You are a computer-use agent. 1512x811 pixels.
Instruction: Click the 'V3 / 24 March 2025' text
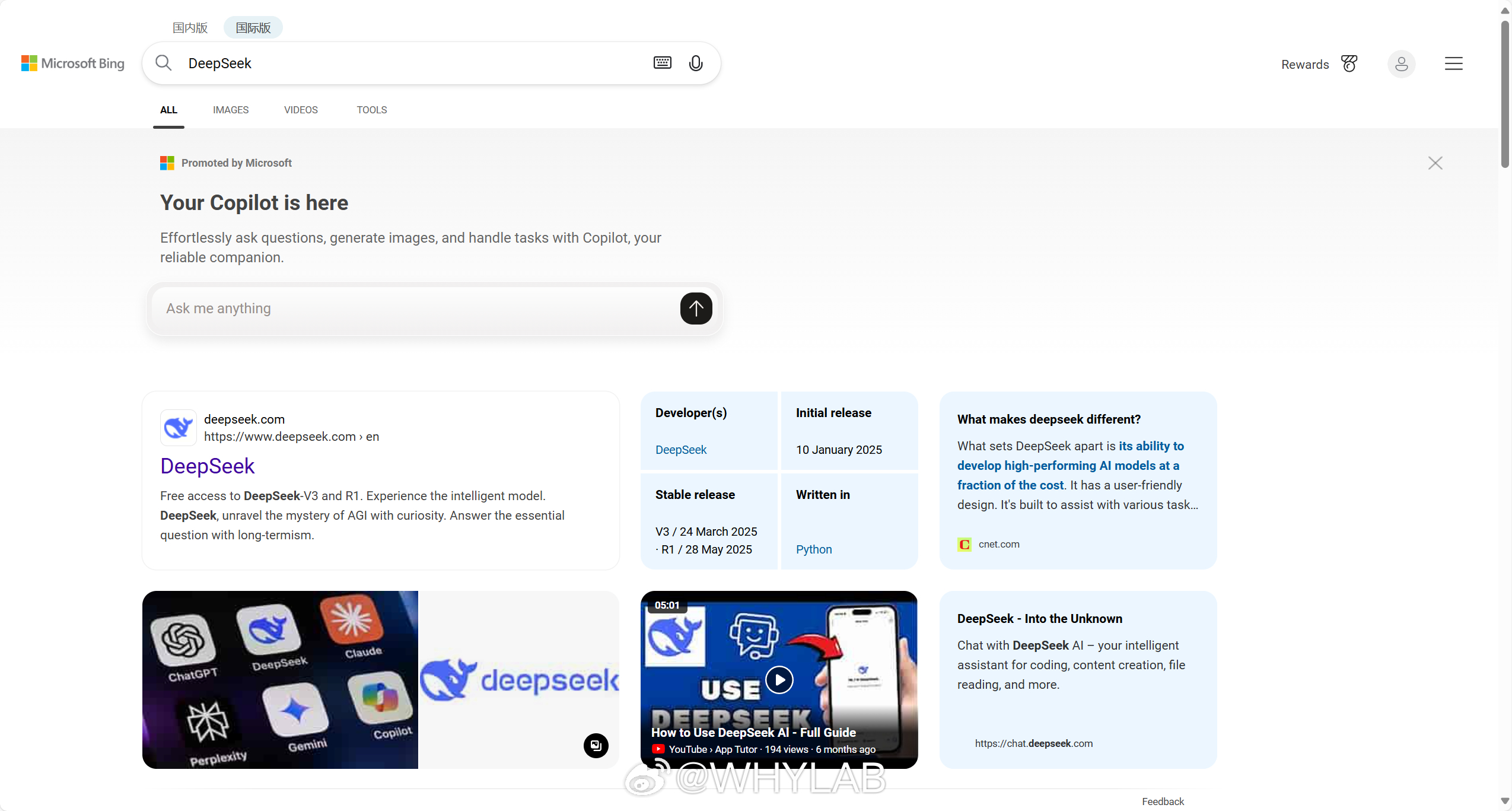(x=706, y=532)
